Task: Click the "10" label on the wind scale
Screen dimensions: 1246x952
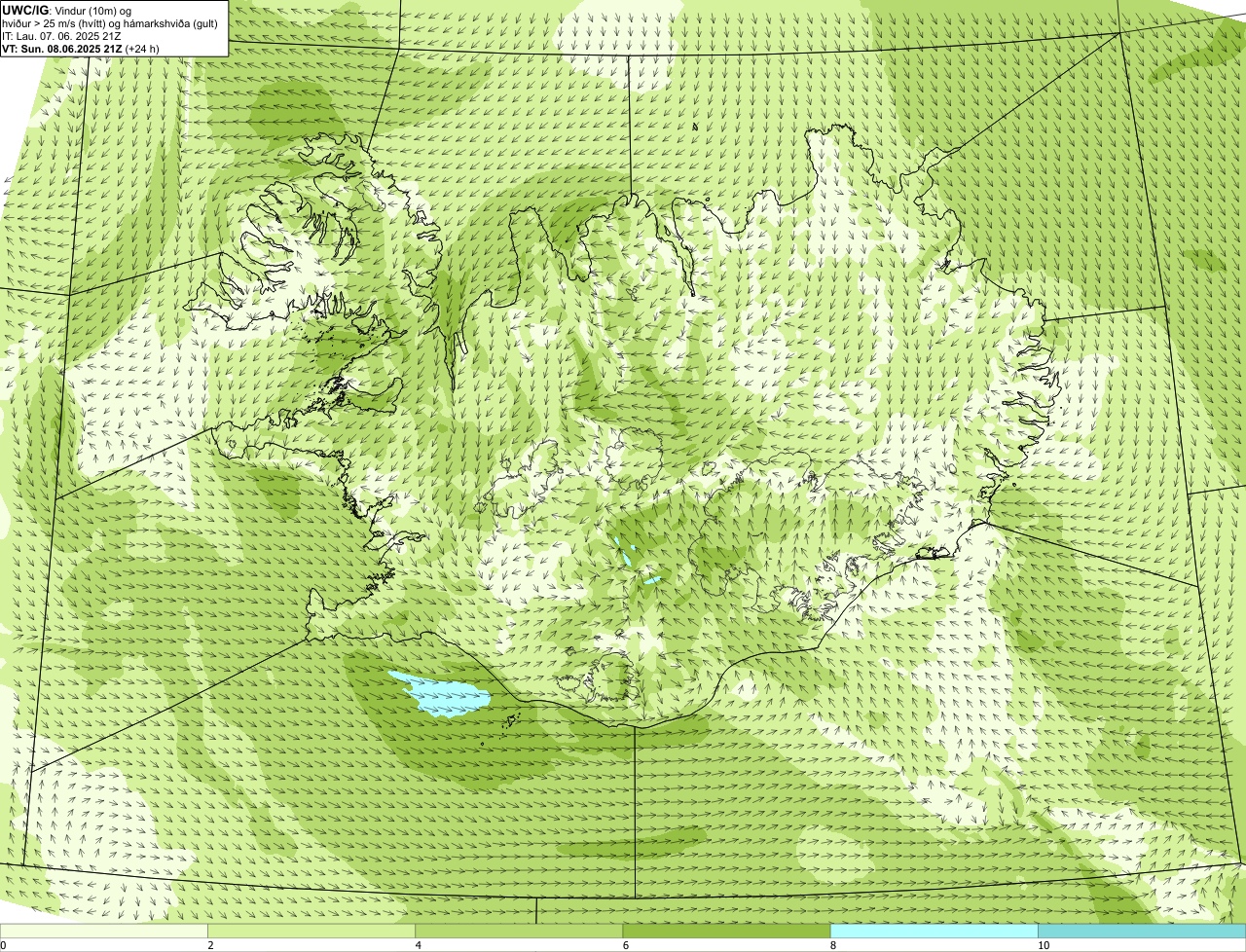Action: [1043, 945]
